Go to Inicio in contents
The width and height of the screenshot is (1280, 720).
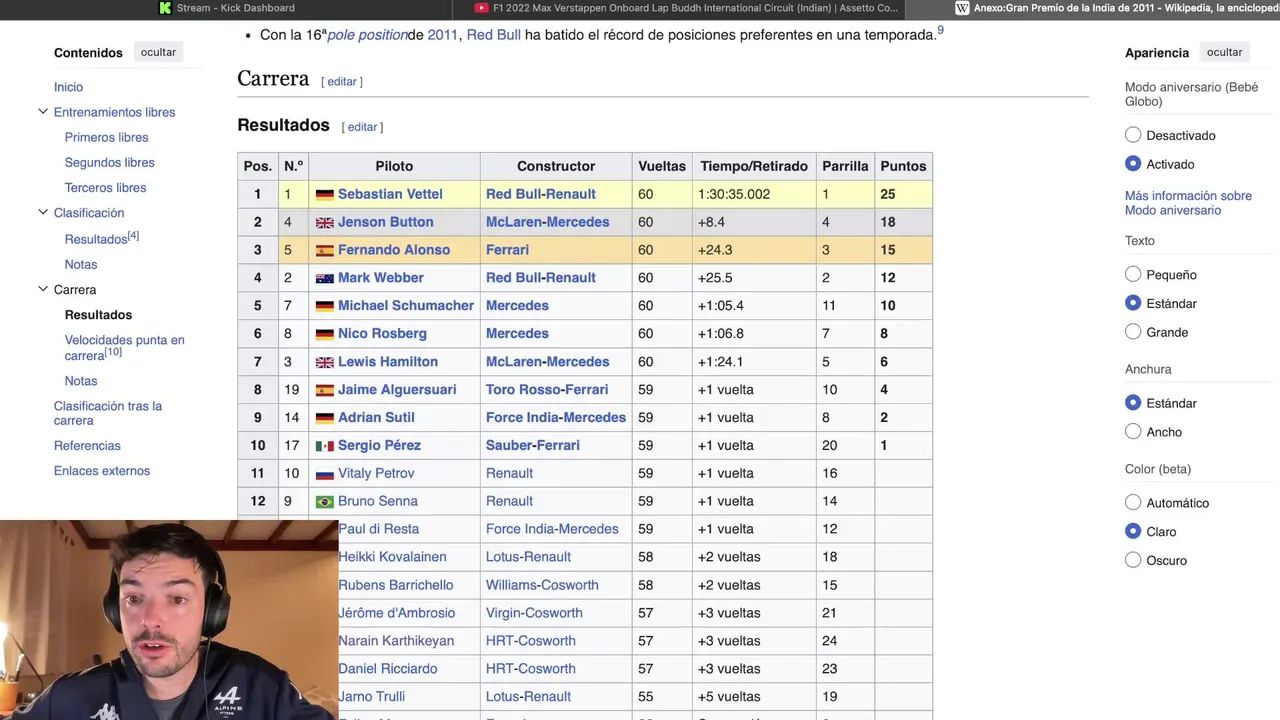68,87
